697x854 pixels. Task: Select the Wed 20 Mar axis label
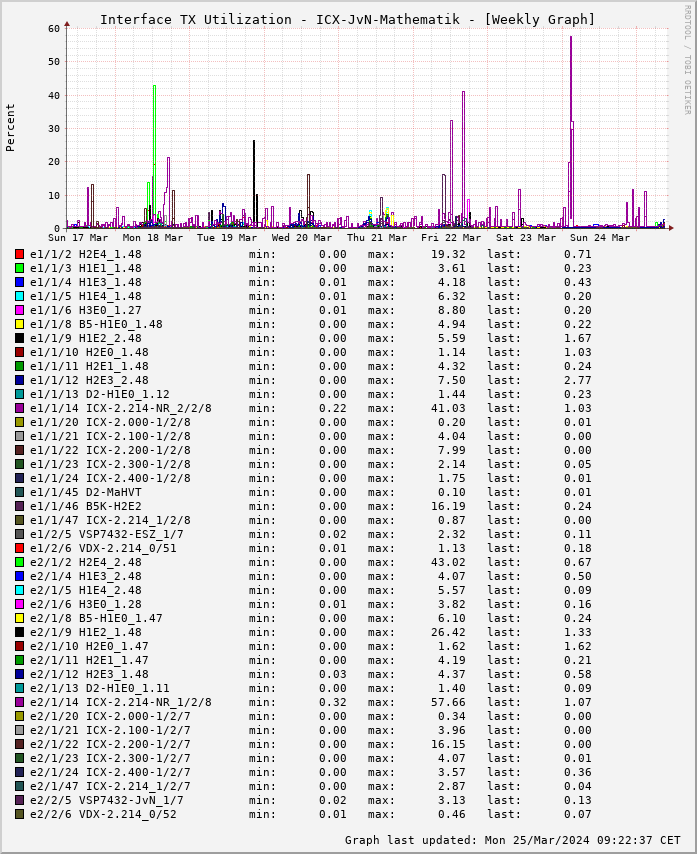coord(301,238)
